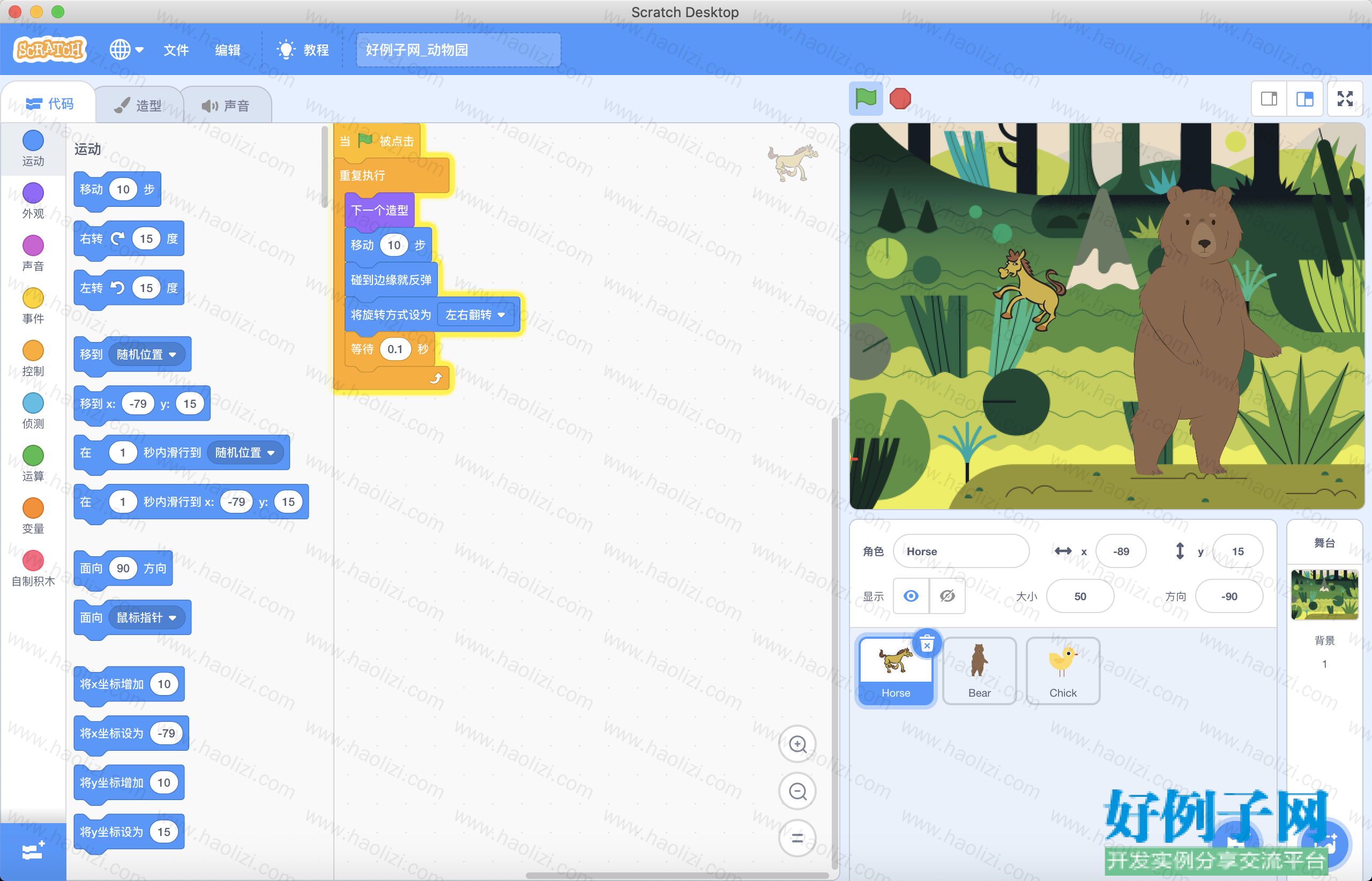The image size is (1372, 881).
Task: Reset workspace zoom to default
Action: click(797, 838)
